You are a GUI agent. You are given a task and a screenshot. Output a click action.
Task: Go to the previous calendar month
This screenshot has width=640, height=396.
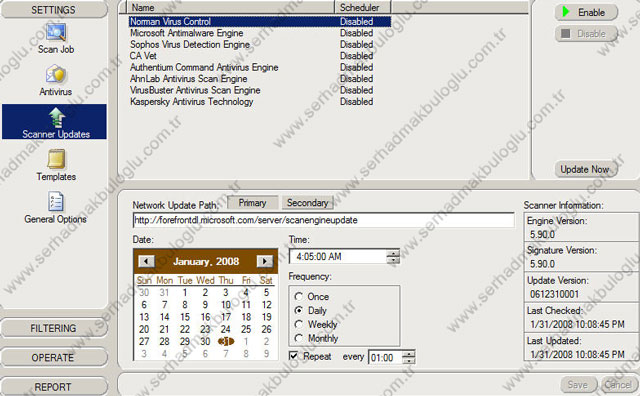(x=146, y=261)
